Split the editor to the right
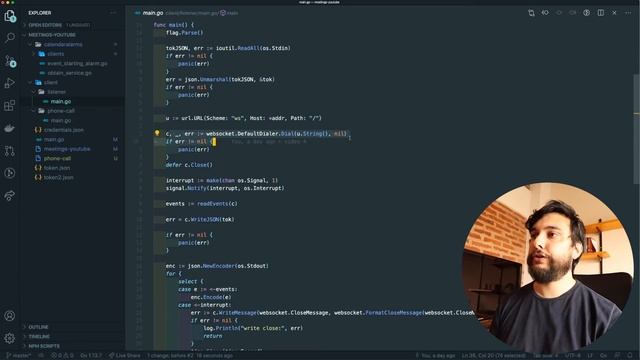The width and height of the screenshot is (640, 360). click(x=600, y=13)
